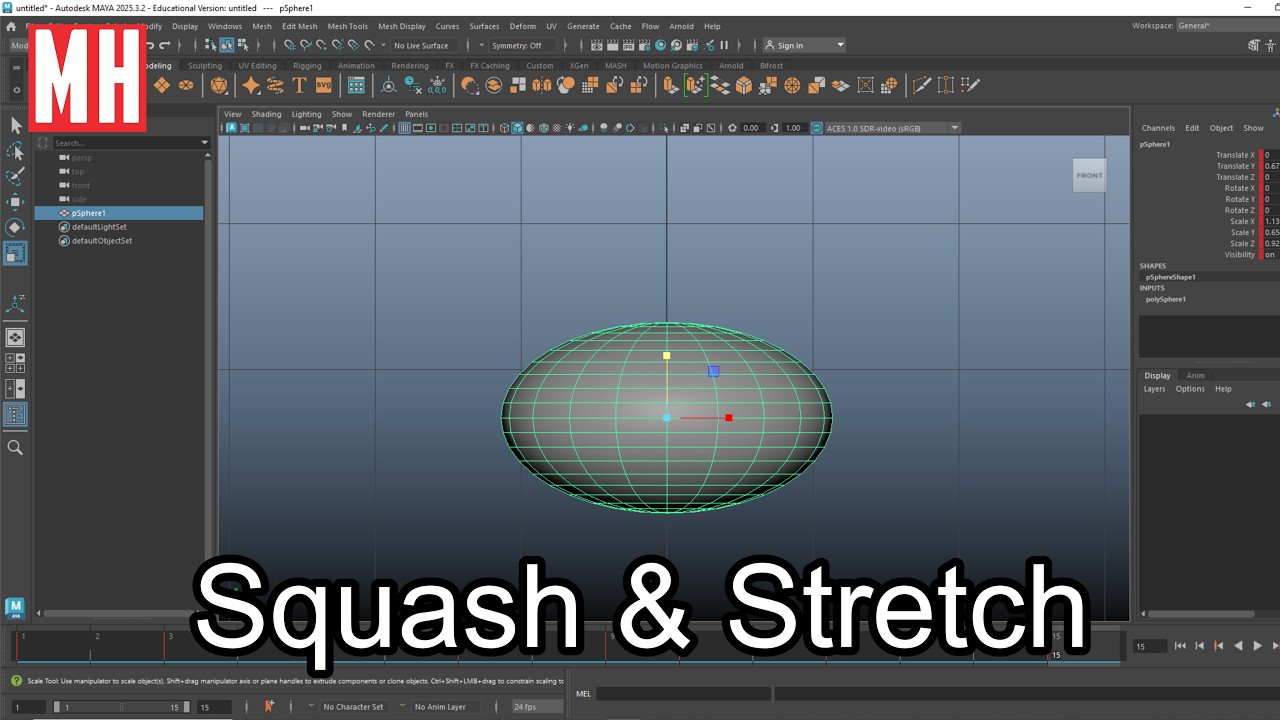Screen dimensions: 1280x720
Task: Click the MEL command input field
Action: pyautogui.click(x=683, y=693)
